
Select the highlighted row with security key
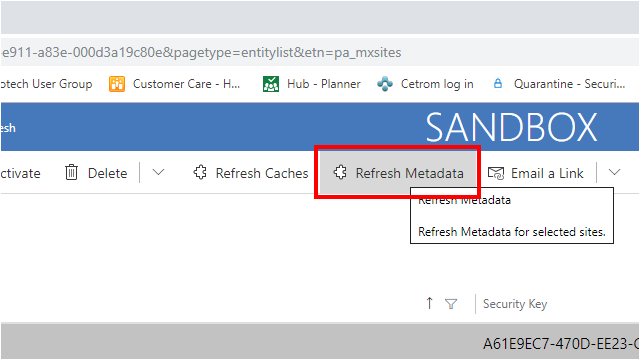click(x=320, y=342)
